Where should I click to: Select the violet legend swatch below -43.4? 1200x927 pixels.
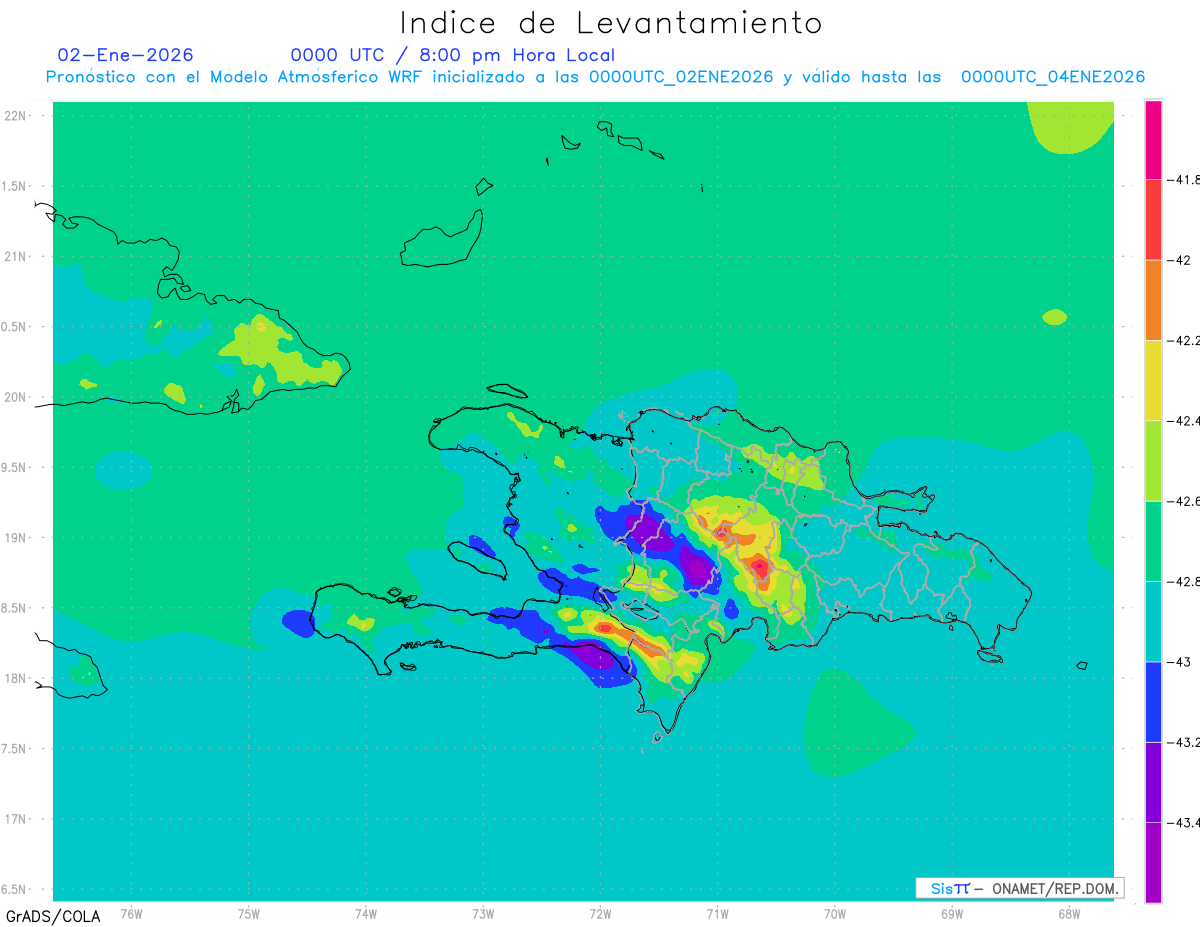(1153, 862)
